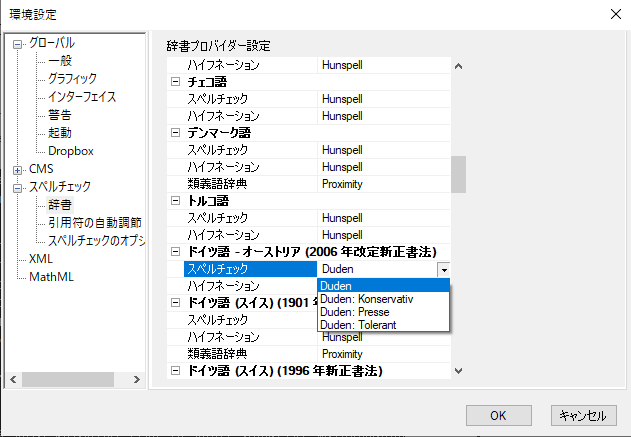631x437 pixels.
Task: Close the 環境設定 dialog window
Action: pos(613,12)
